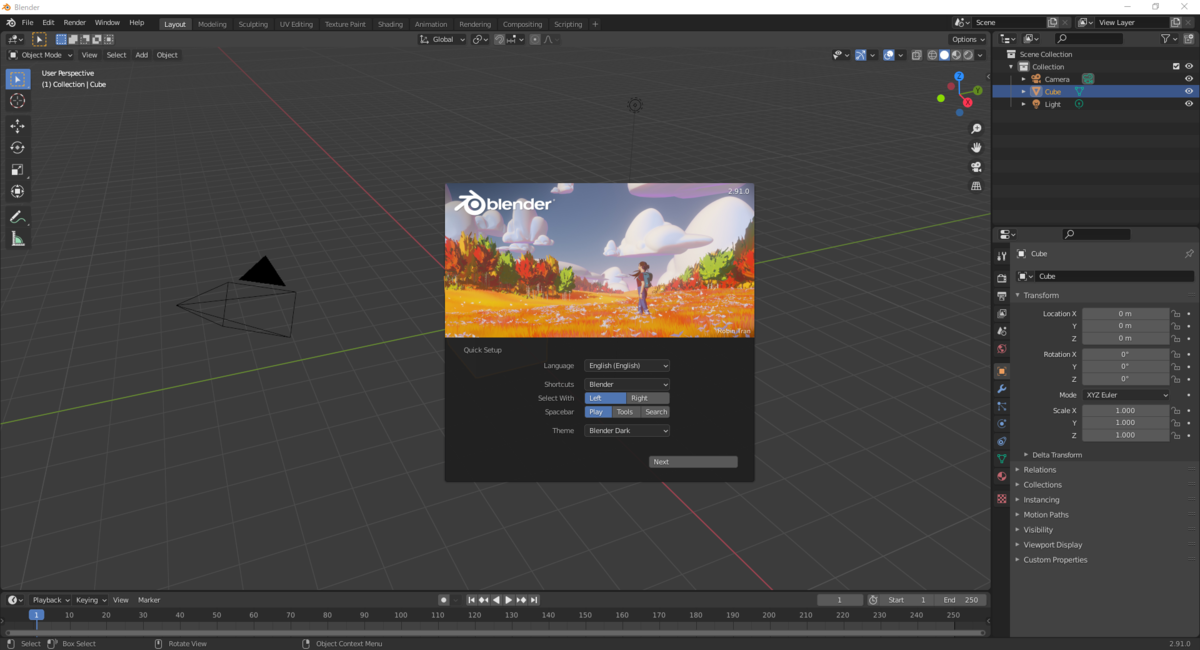Set Spacebar action to Search
The image size is (1200, 650).
pyautogui.click(x=656, y=412)
